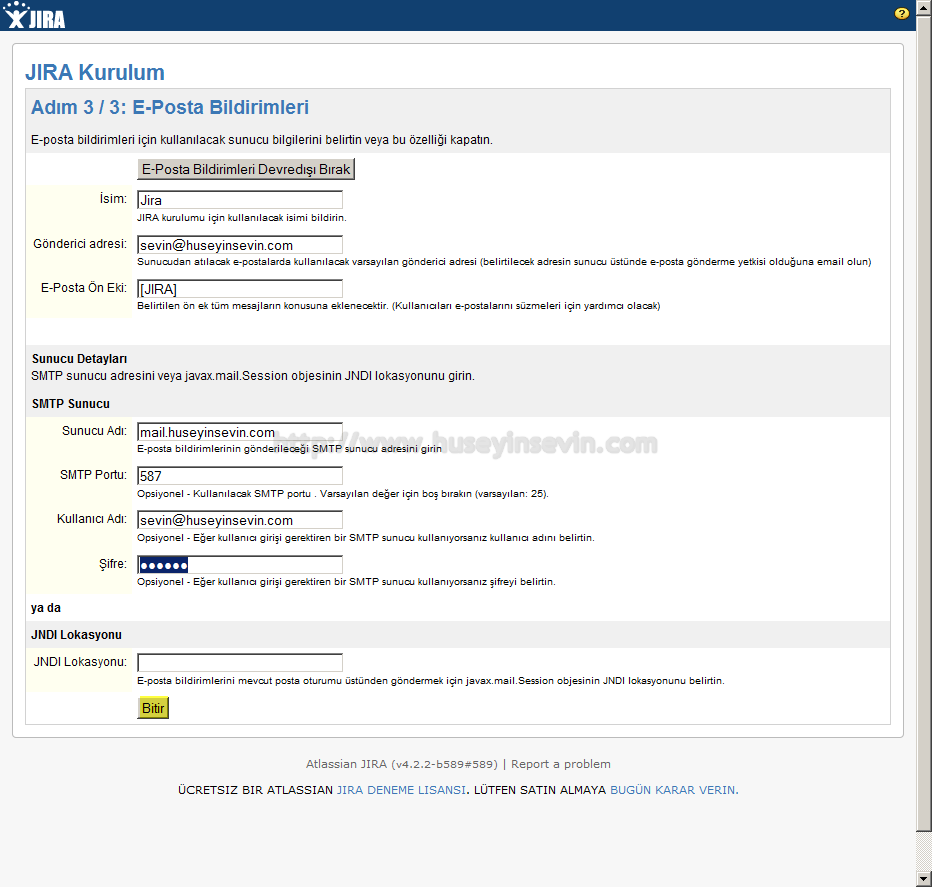This screenshot has height=887, width=932.
Task: Click the 'E-Posta Ön Eki:' label
Action: point(84,288)
